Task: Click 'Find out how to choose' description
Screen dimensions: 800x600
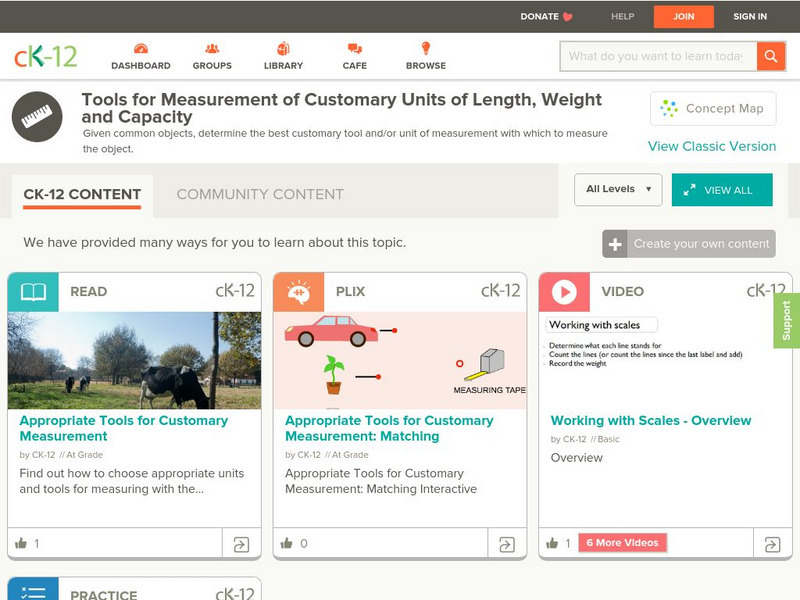Action: (x=132, y=481)
